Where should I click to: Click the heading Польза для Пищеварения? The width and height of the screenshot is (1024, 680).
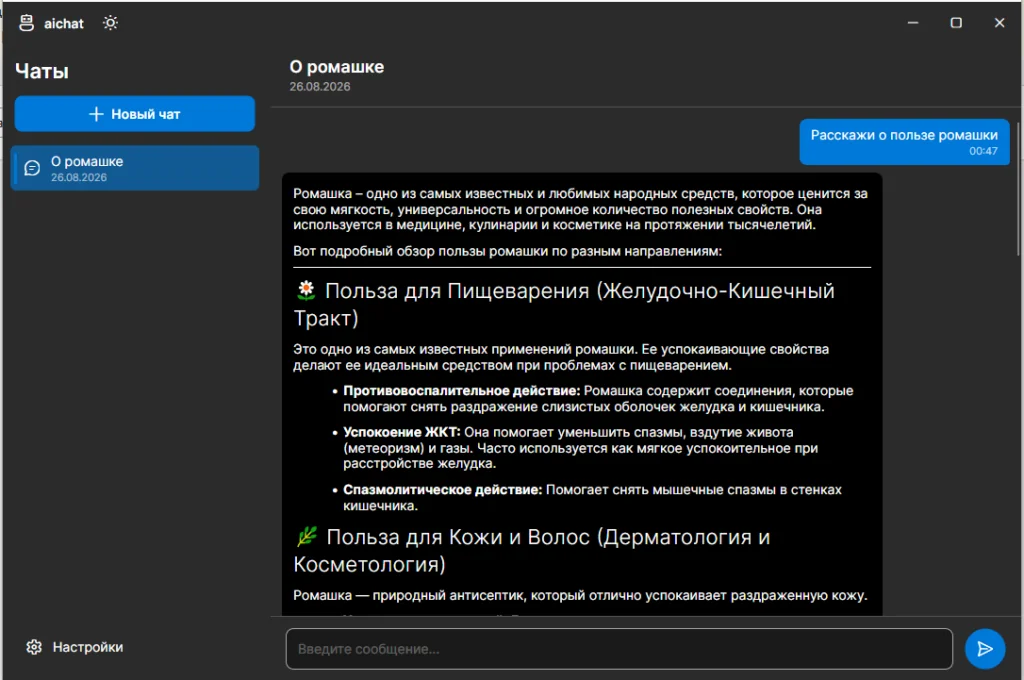pyautogui.click(x=564, y=304)
